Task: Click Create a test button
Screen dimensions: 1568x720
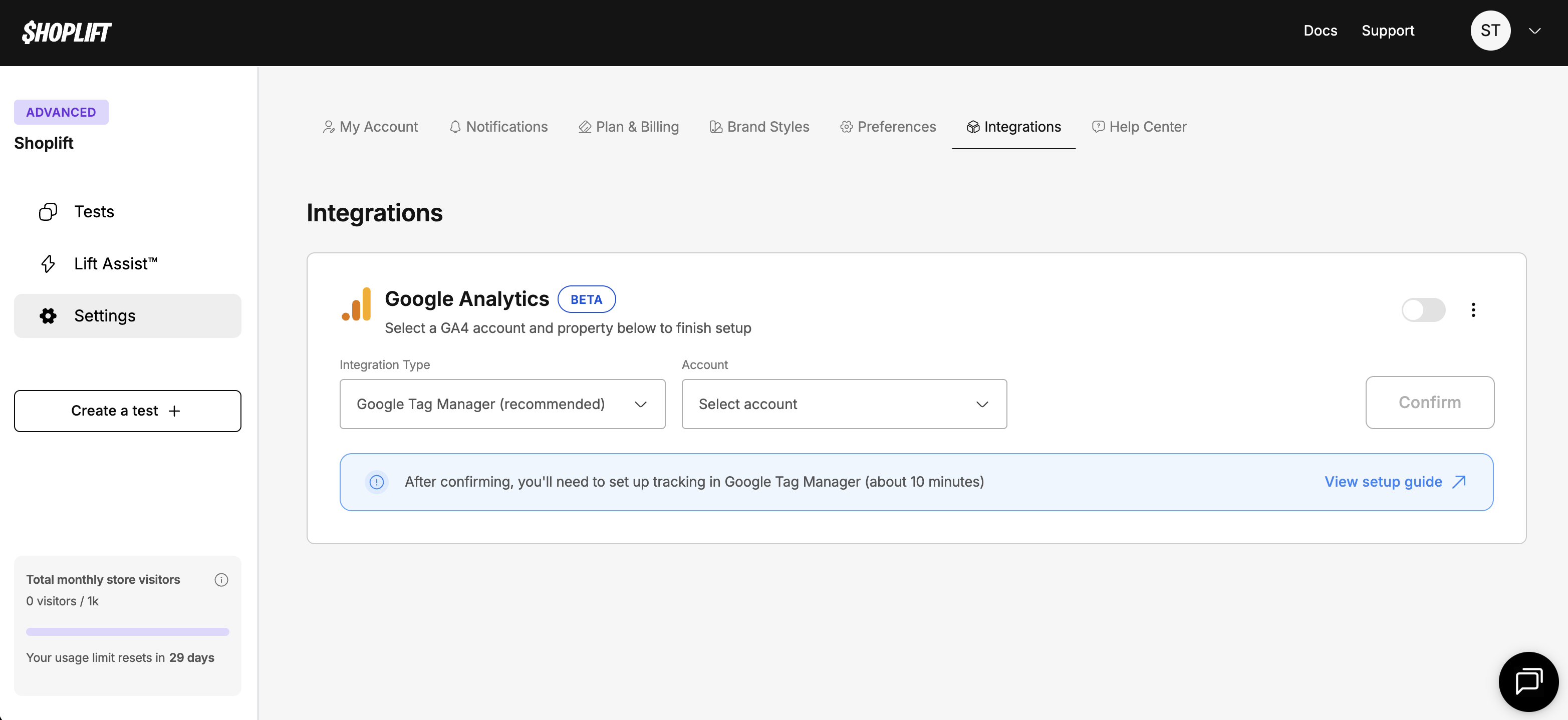Action: coord(127,411)
